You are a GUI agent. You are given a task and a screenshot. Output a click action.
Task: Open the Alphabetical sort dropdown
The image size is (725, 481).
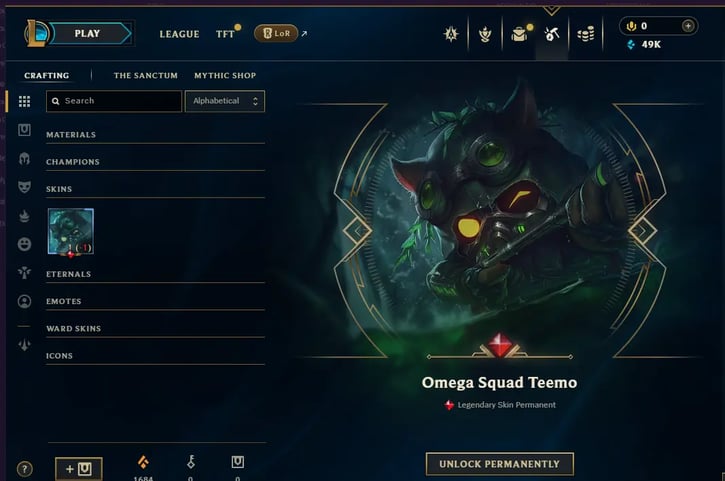tap(225, 101)
